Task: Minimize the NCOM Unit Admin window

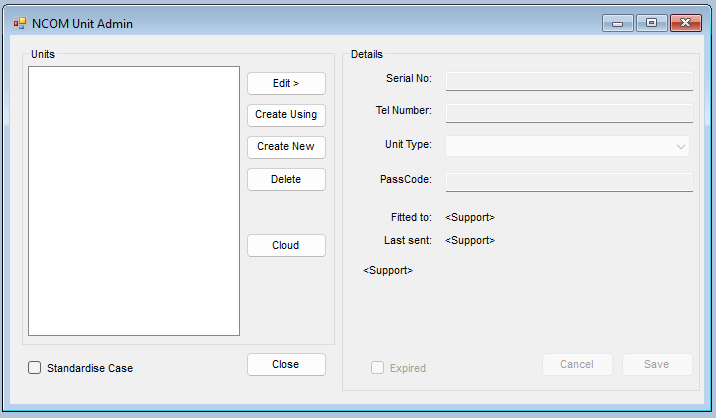Action: coord(617,23)
